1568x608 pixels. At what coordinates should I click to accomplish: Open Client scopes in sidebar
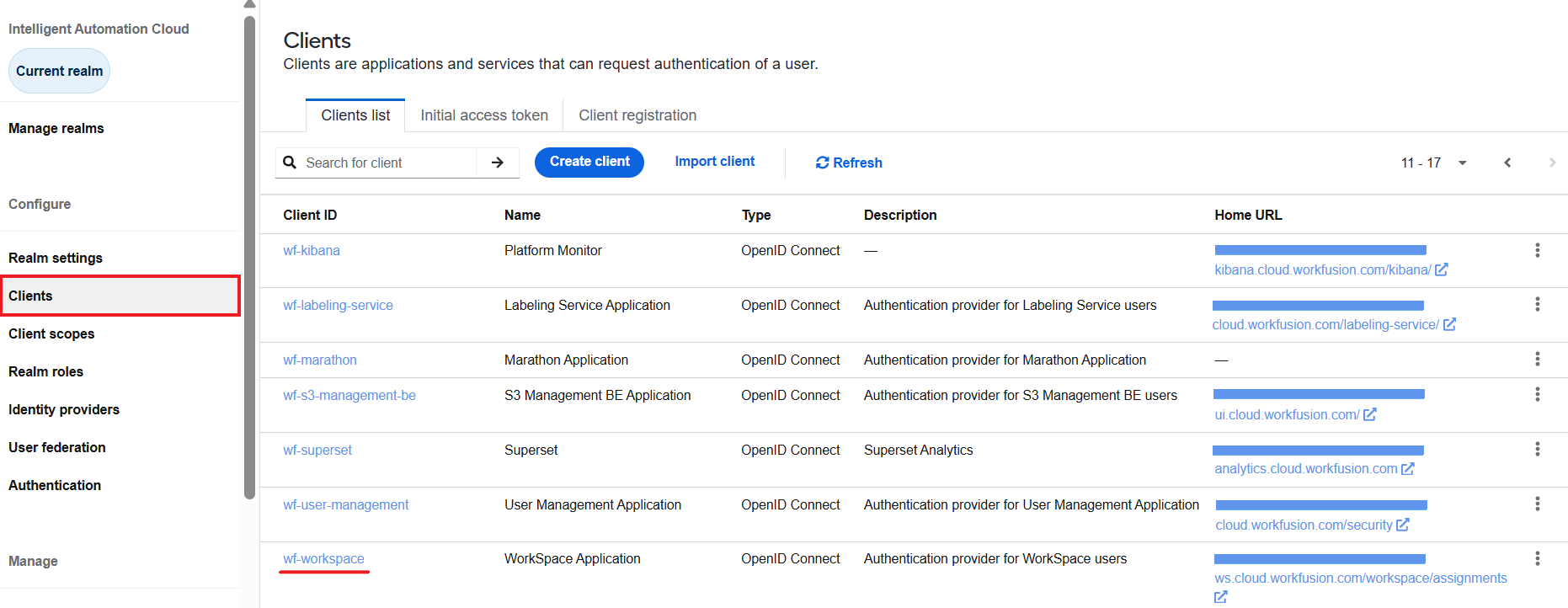point(51,333)
